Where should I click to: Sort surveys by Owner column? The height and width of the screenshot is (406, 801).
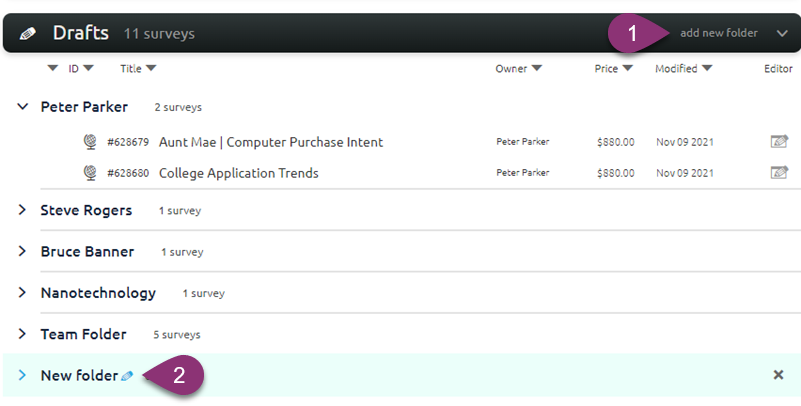coord(518,69)
